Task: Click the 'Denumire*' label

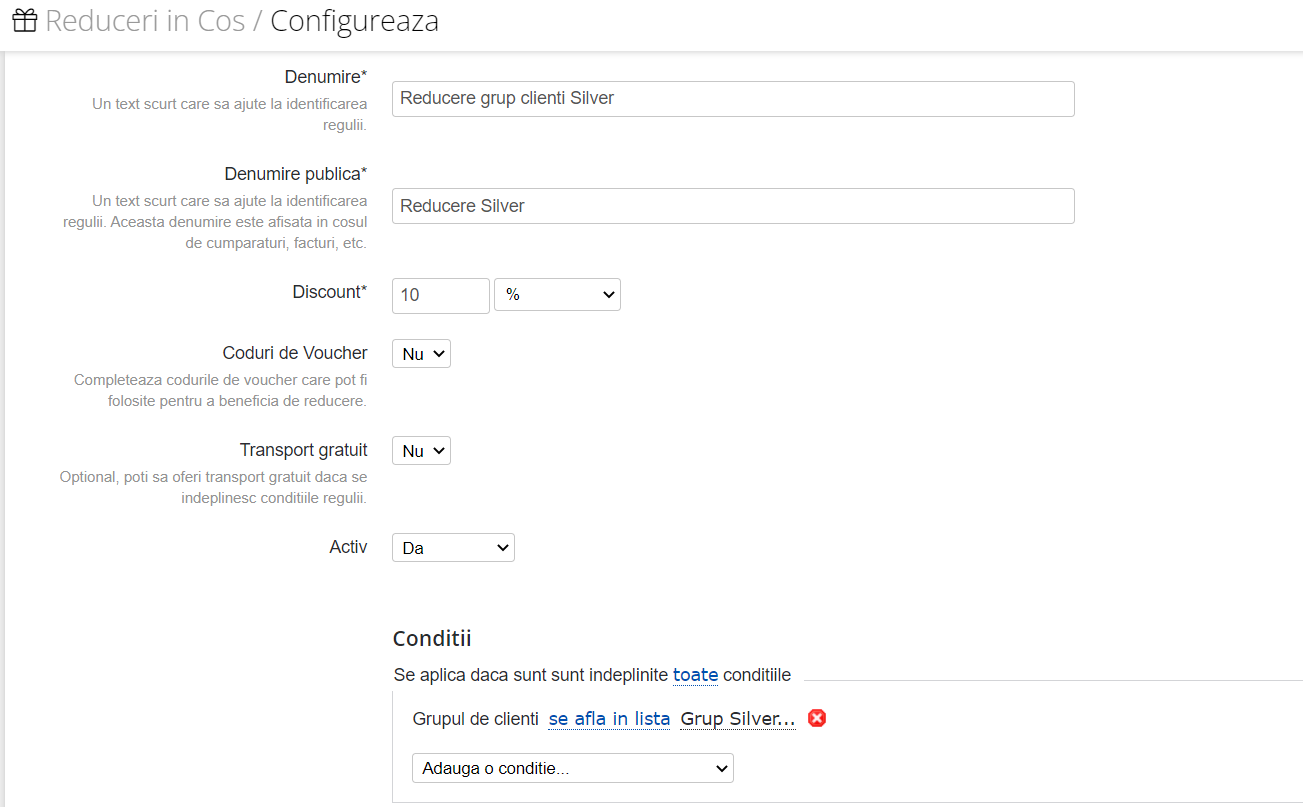Action: pos(326,77)
